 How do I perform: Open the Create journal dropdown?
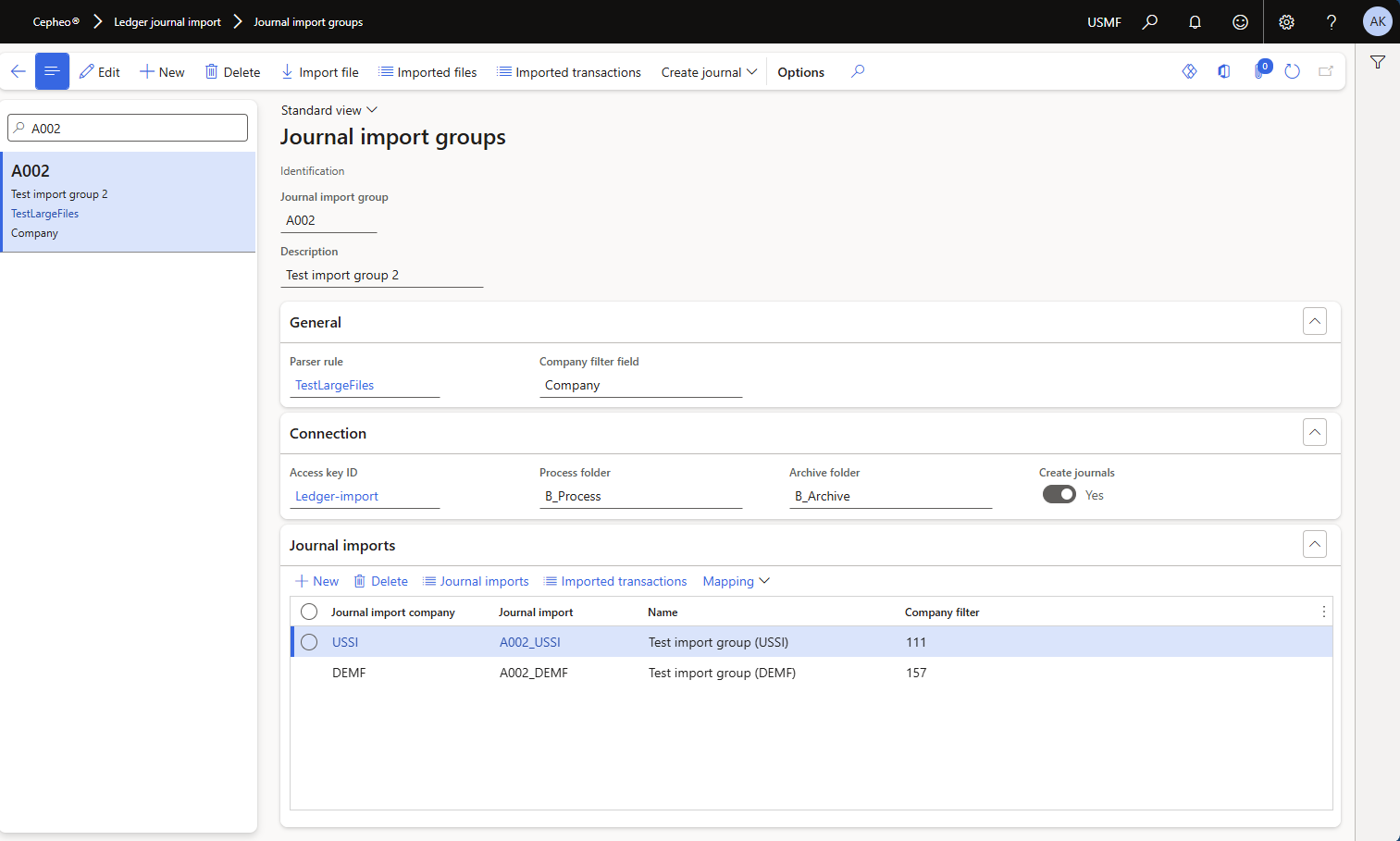[709, 72]
